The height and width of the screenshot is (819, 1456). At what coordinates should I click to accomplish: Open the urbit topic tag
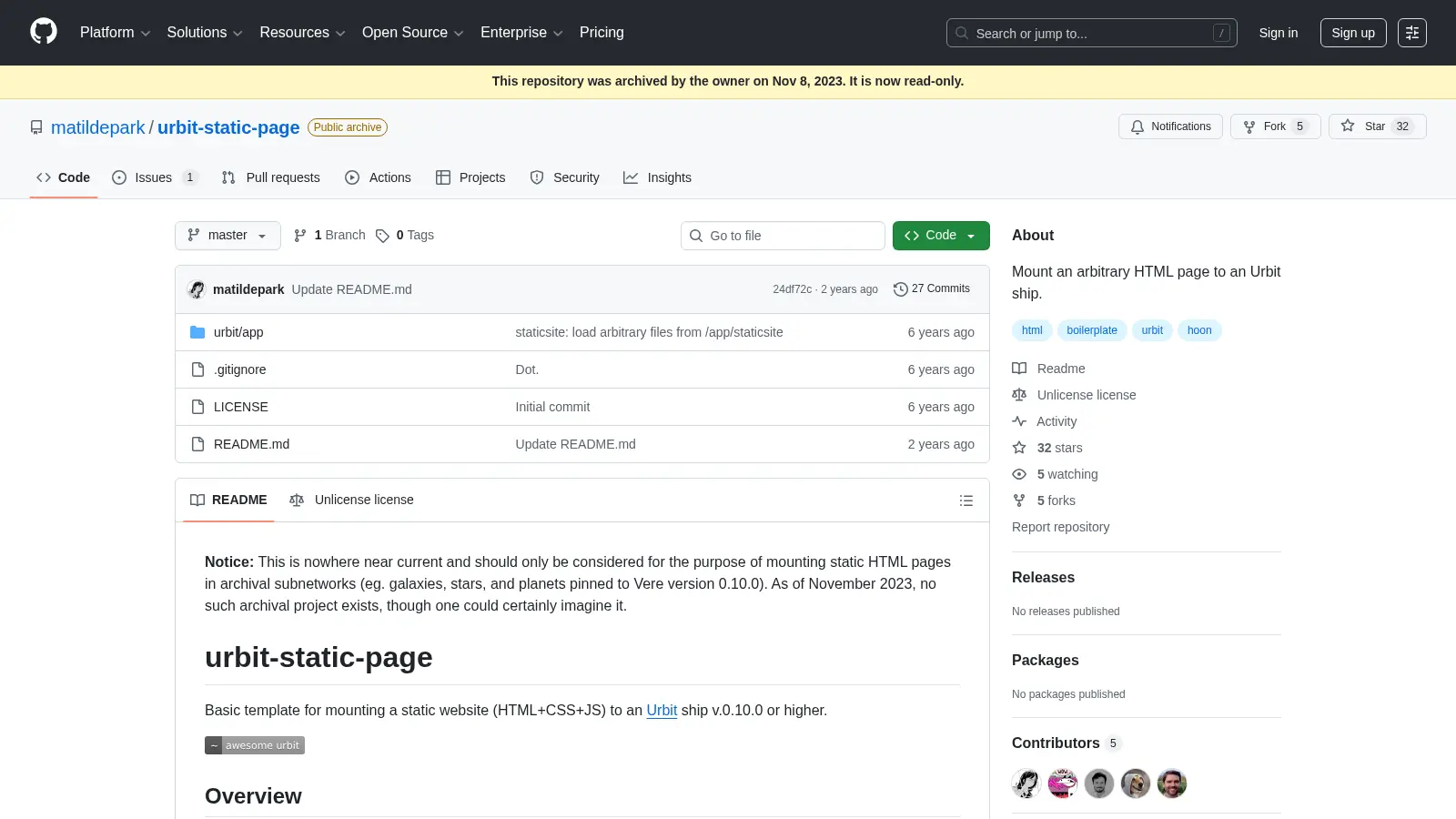click(x=1152, y=330)
